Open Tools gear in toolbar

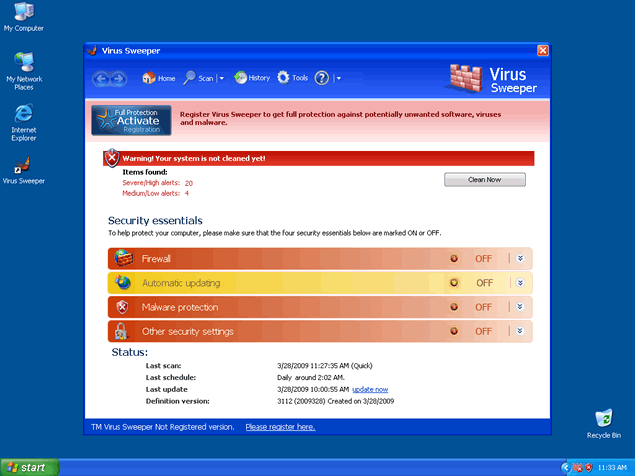[284, 78]
